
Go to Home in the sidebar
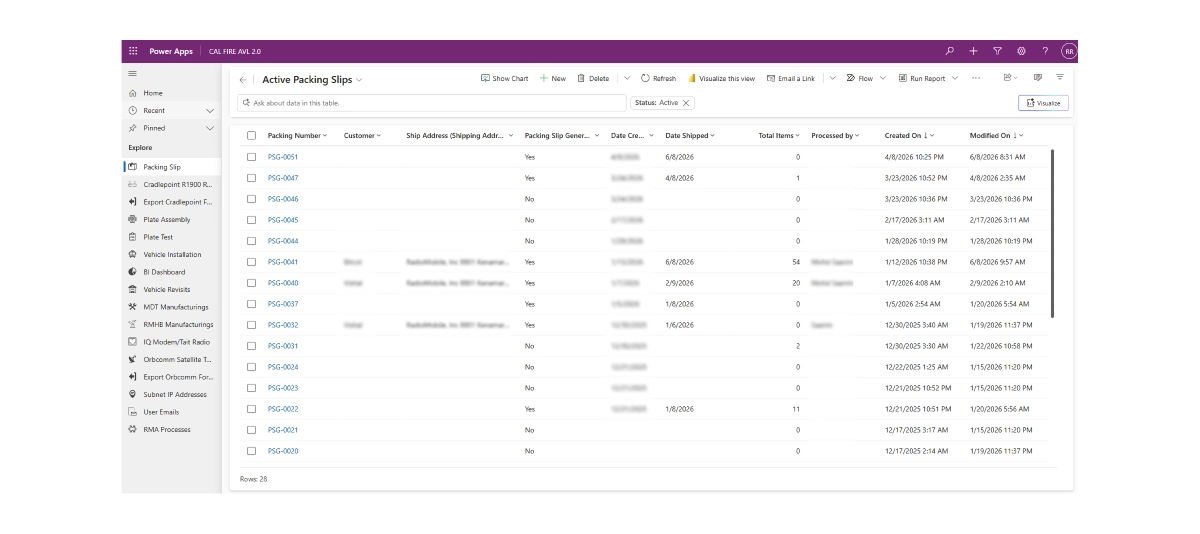point(171,93)
